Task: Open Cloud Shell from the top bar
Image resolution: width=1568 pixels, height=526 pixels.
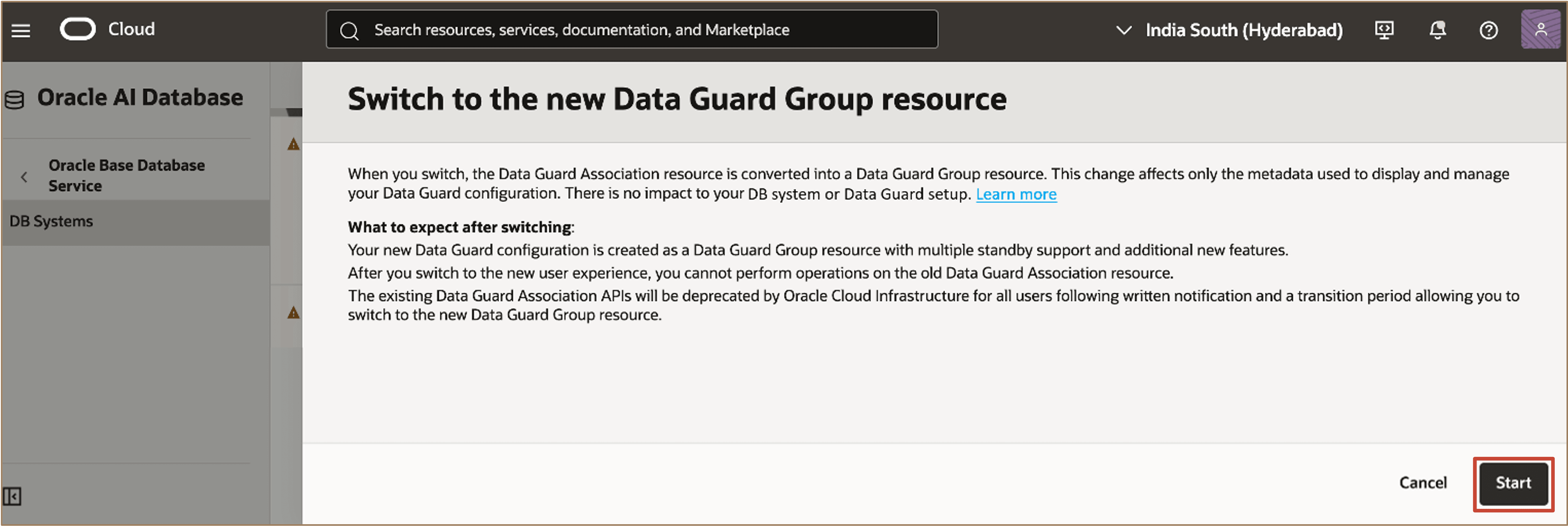Action: pyautogui.click(x=1385, y=29)
